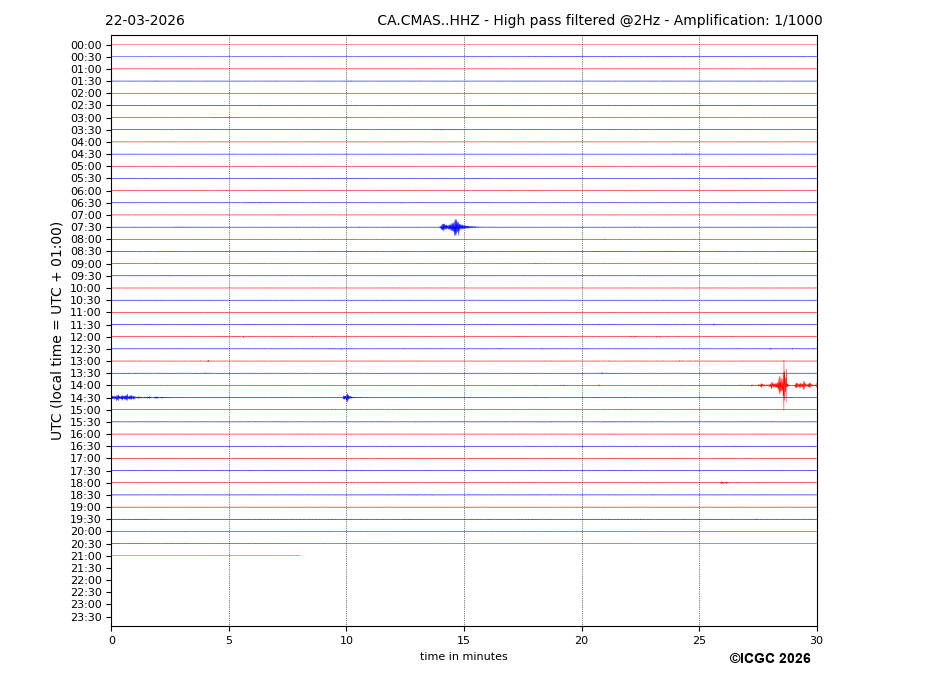927x696 pixels.
Task: Click the ©ICGC 2026 copyright text
Action: (769, 659)
